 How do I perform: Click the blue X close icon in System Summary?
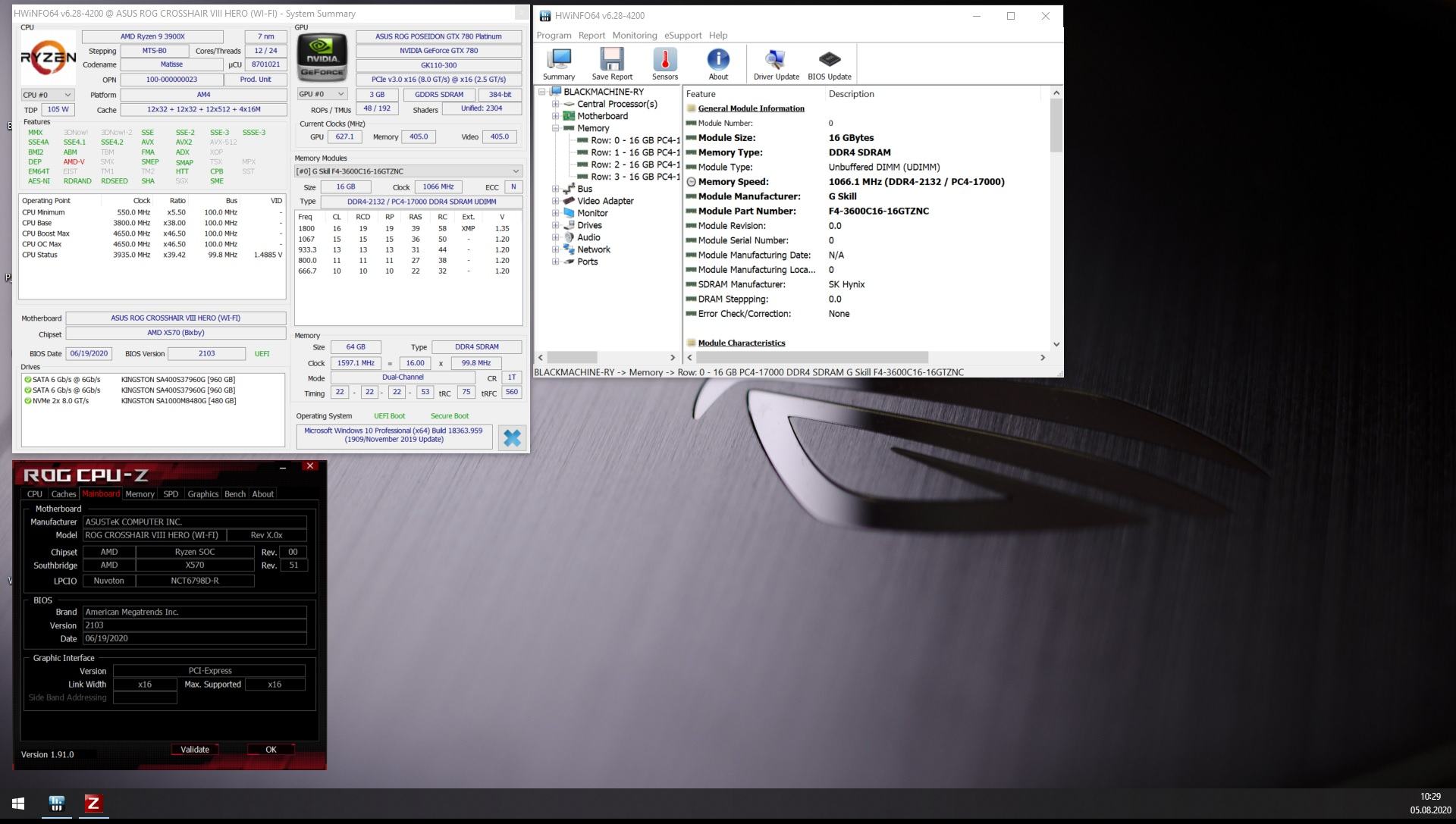(512, 438)
